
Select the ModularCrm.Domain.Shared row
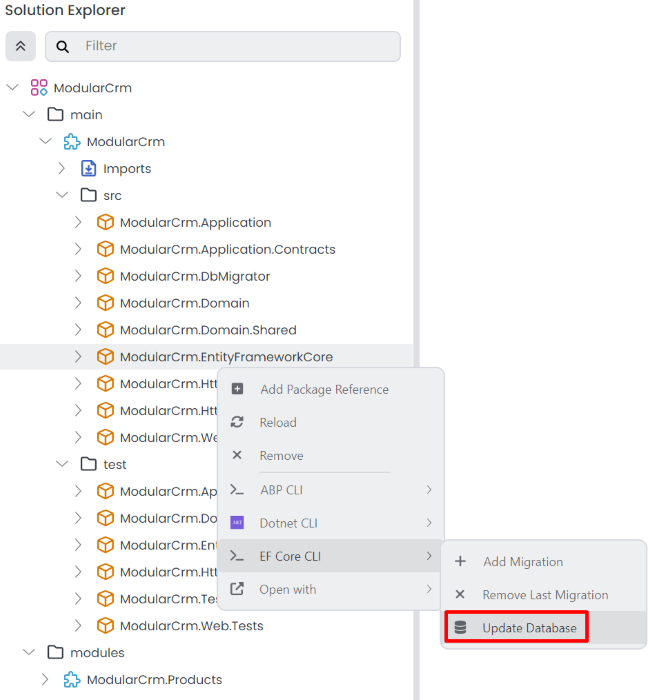(206, 329)
